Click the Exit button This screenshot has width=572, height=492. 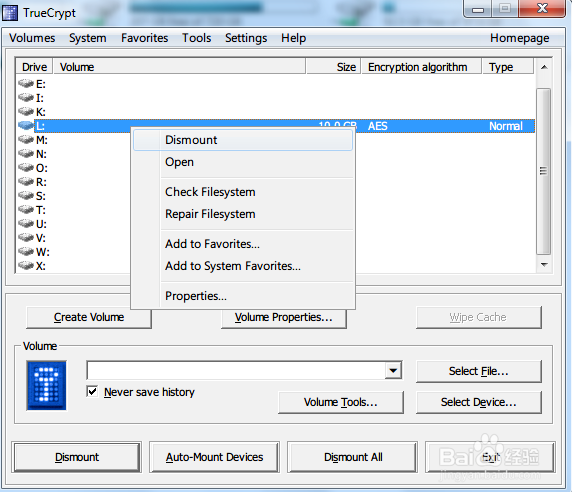[x=490, y=457]
